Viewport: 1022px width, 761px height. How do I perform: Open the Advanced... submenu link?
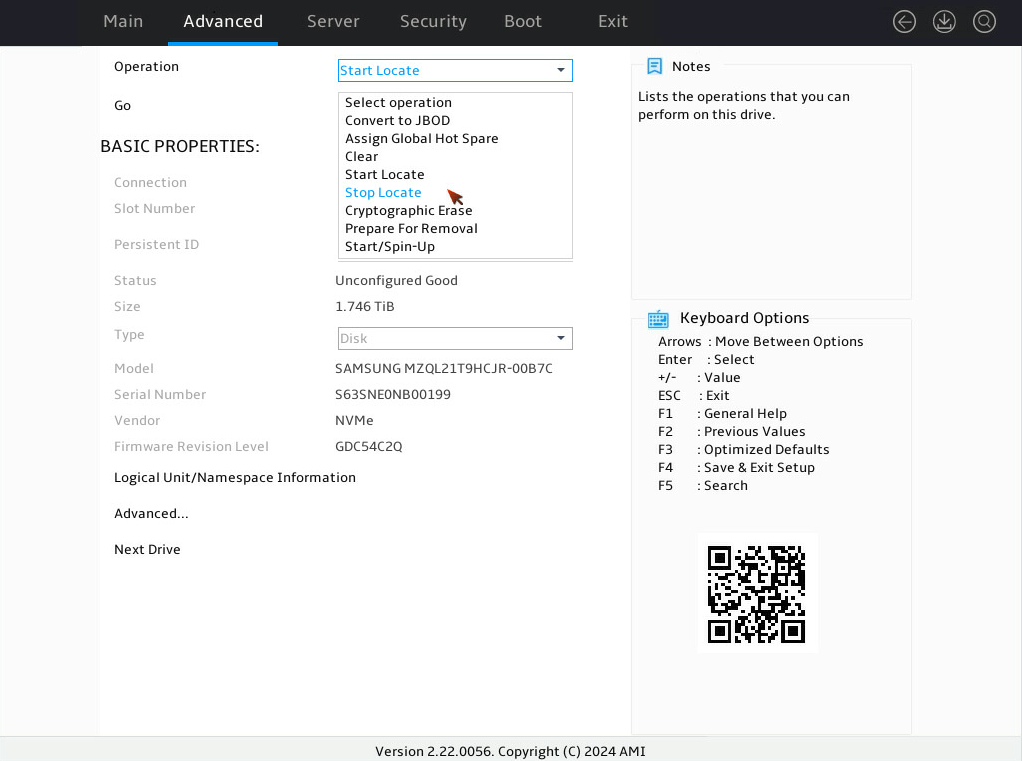[151, 513]
